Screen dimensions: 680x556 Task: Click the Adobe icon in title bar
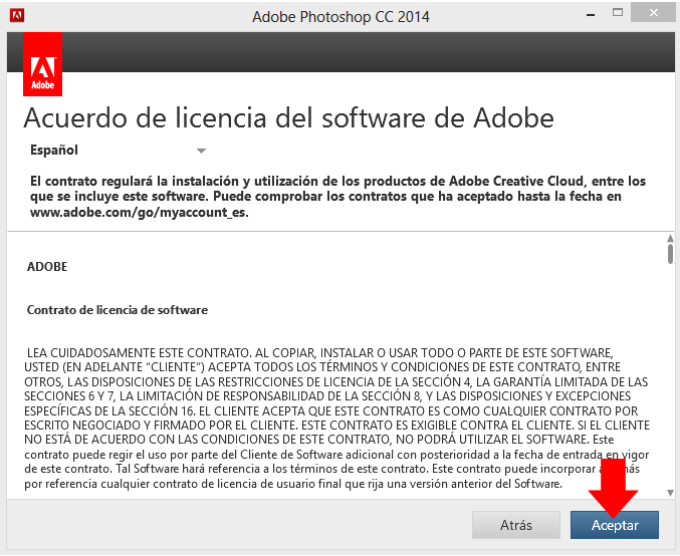tap(17, 16)
